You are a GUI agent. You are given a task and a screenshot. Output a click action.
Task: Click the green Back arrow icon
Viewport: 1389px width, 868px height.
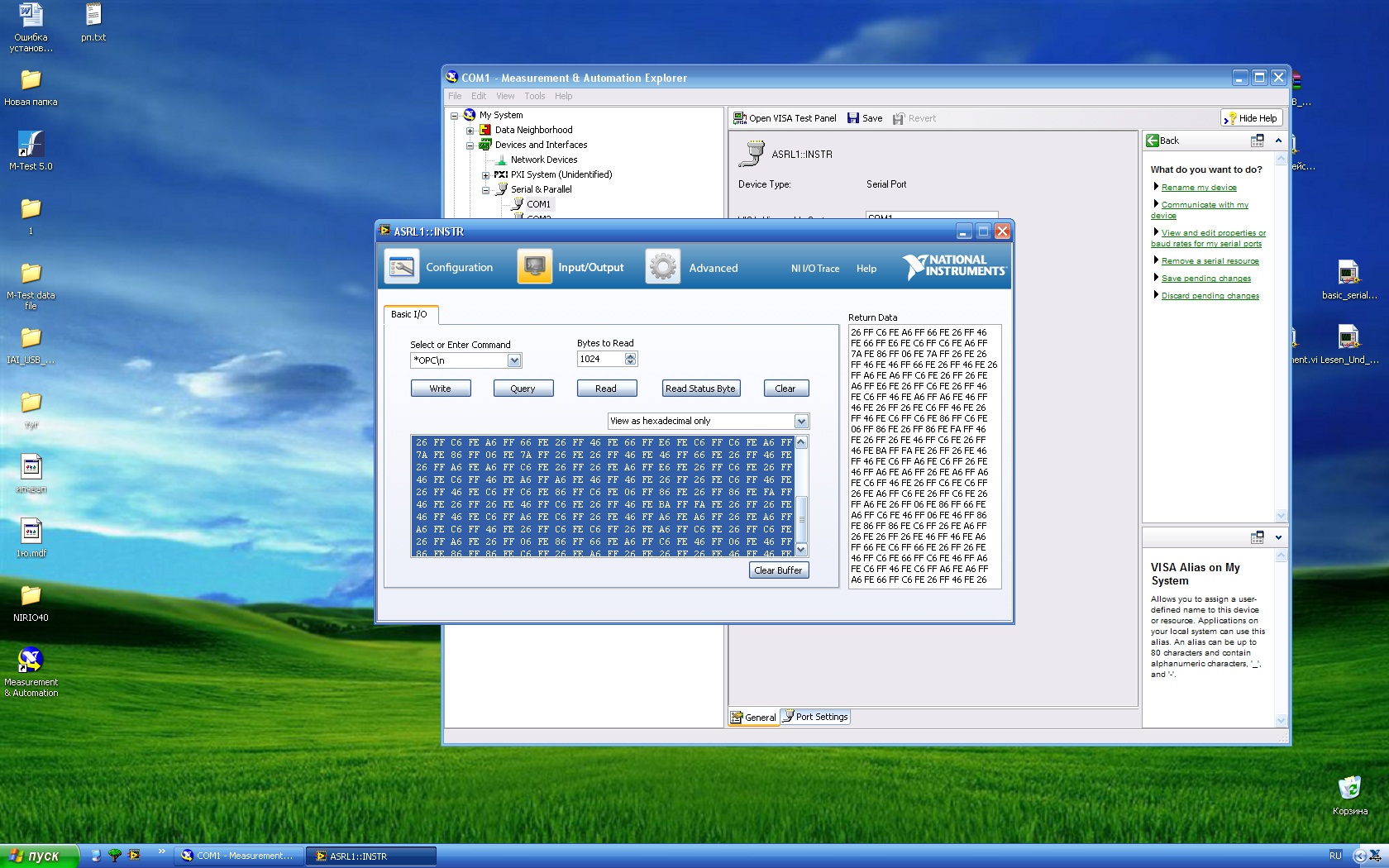tap(1153, 141)
